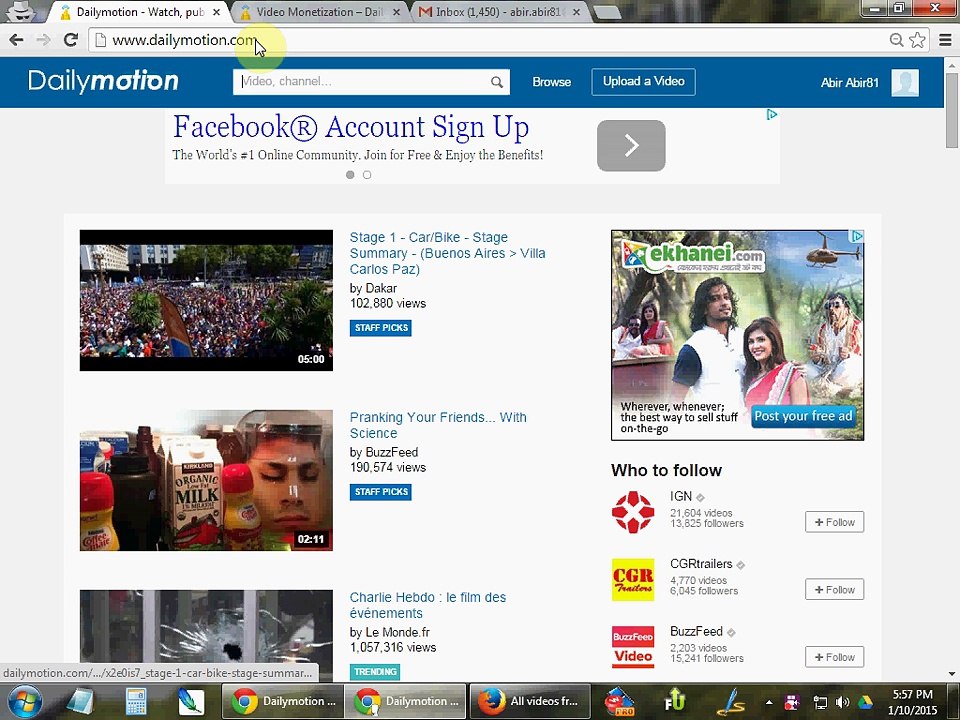This screenshot has height=720, width=960.
Task: Click the Upload a Video button
Action: click(643, 81)
